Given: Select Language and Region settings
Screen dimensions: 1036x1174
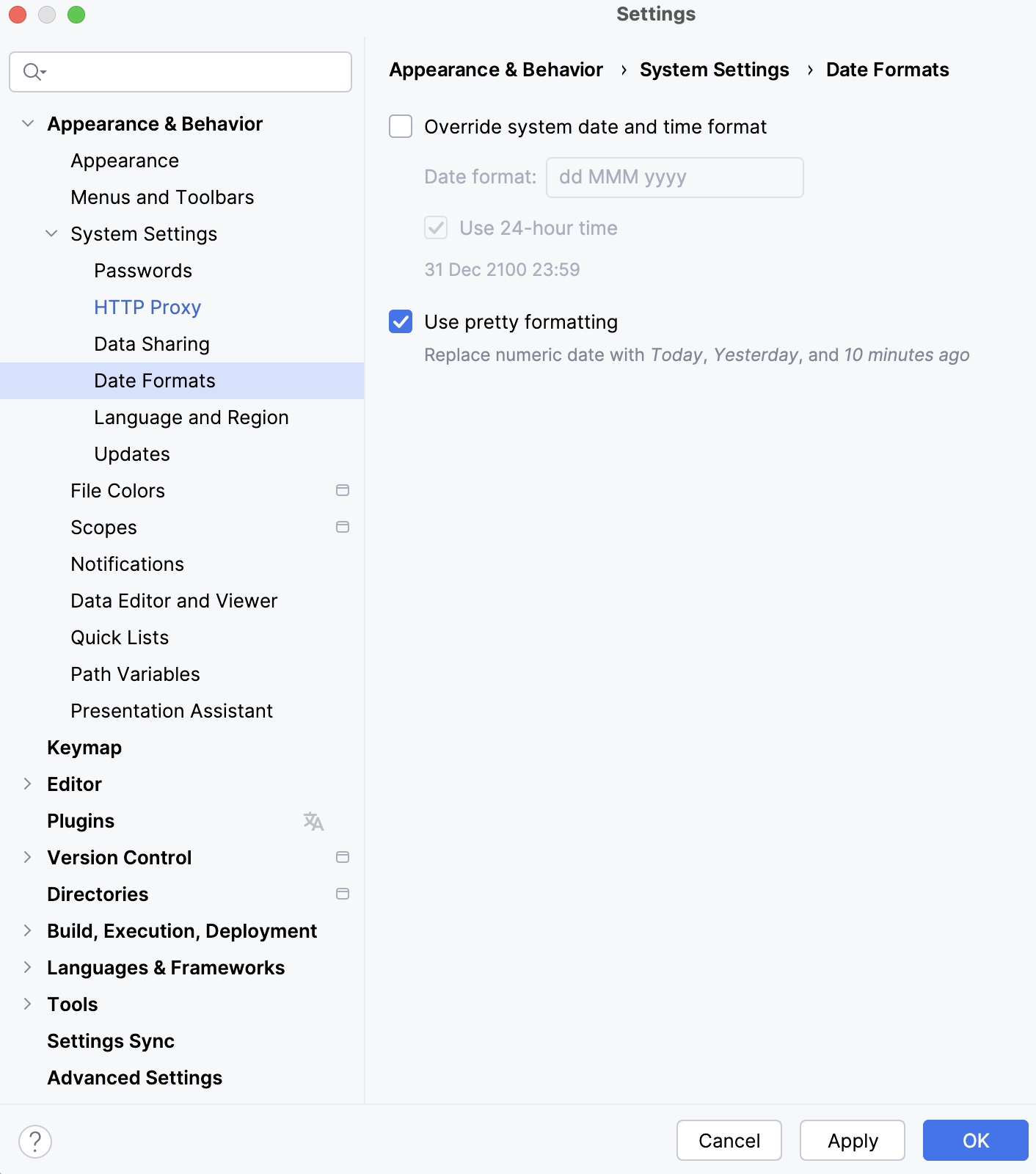Looking at the screenshot, I should [x=191, y=417].
